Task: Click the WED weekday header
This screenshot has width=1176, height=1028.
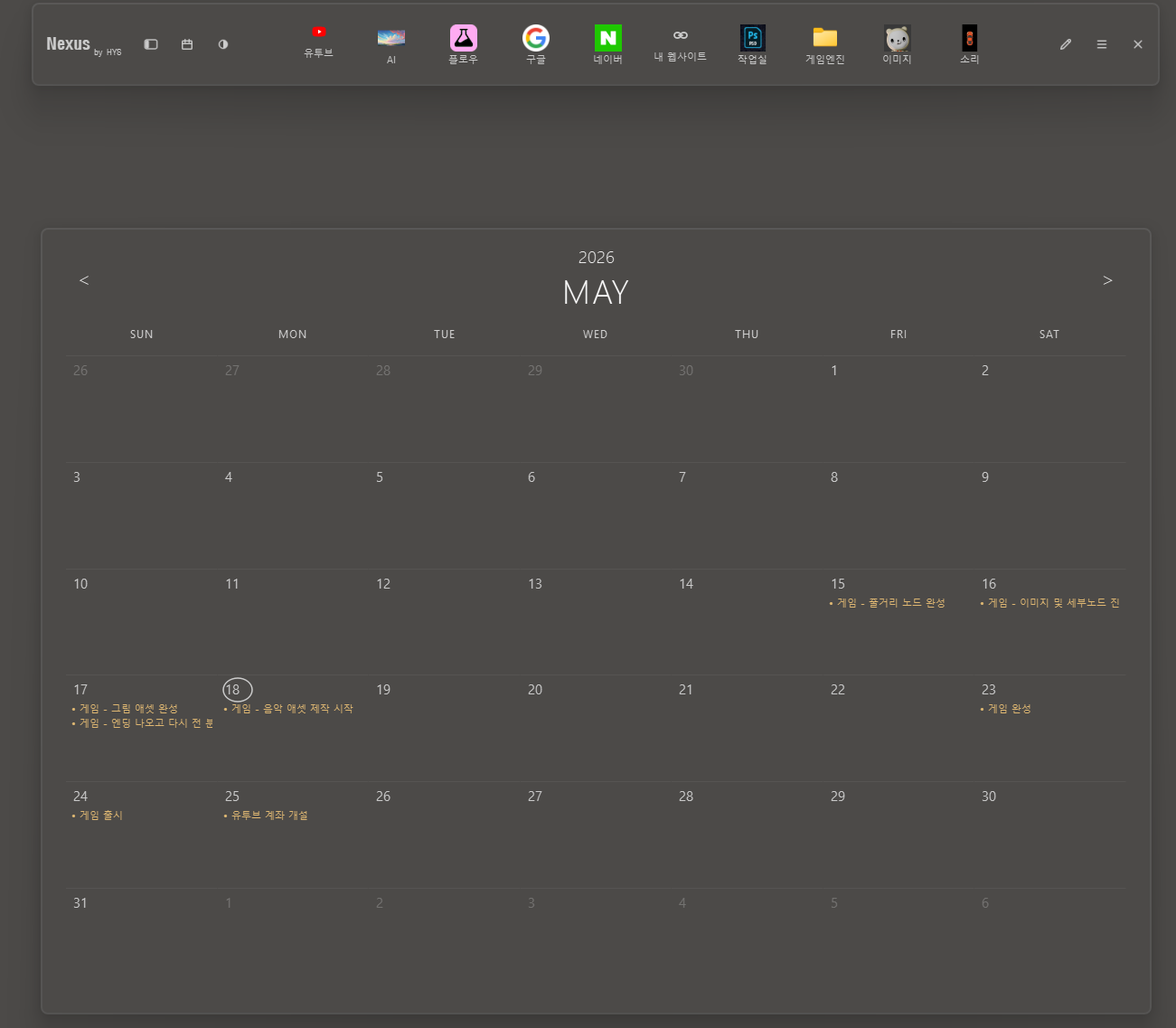Action: [596, 335]
